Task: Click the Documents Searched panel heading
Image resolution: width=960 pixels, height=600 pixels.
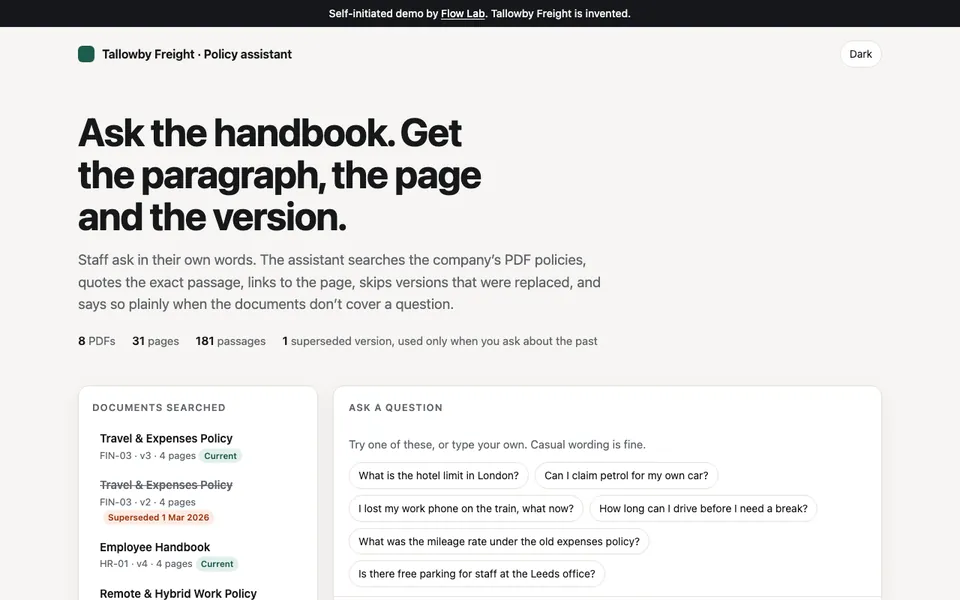Action: tap(159, 408)
